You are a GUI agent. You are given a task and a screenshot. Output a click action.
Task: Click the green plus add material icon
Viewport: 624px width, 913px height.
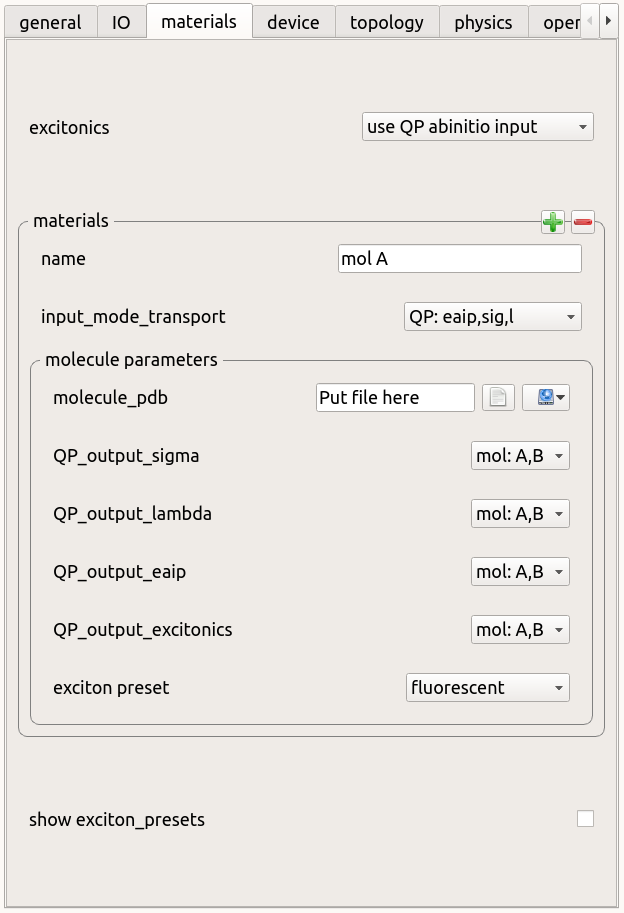552,222
